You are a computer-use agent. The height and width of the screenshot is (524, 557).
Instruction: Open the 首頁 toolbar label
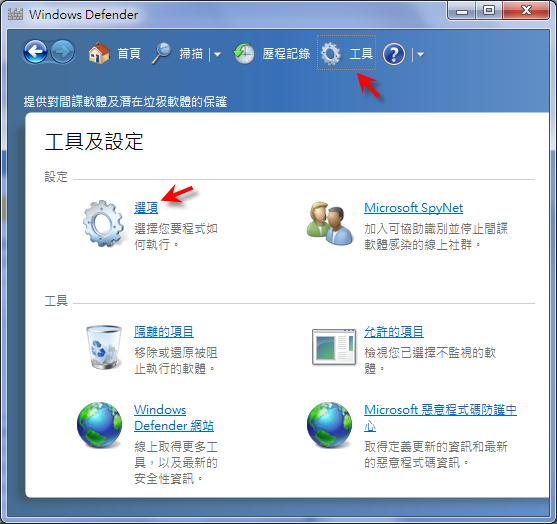[x=129, y=54]
